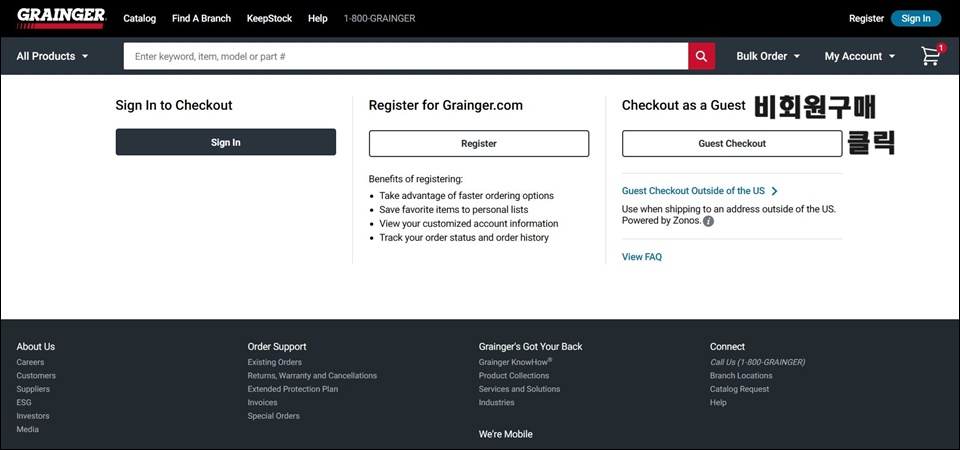Open Services and Solutions footer link
Viewport: 960px width, 450px height.
coord(519,389)
